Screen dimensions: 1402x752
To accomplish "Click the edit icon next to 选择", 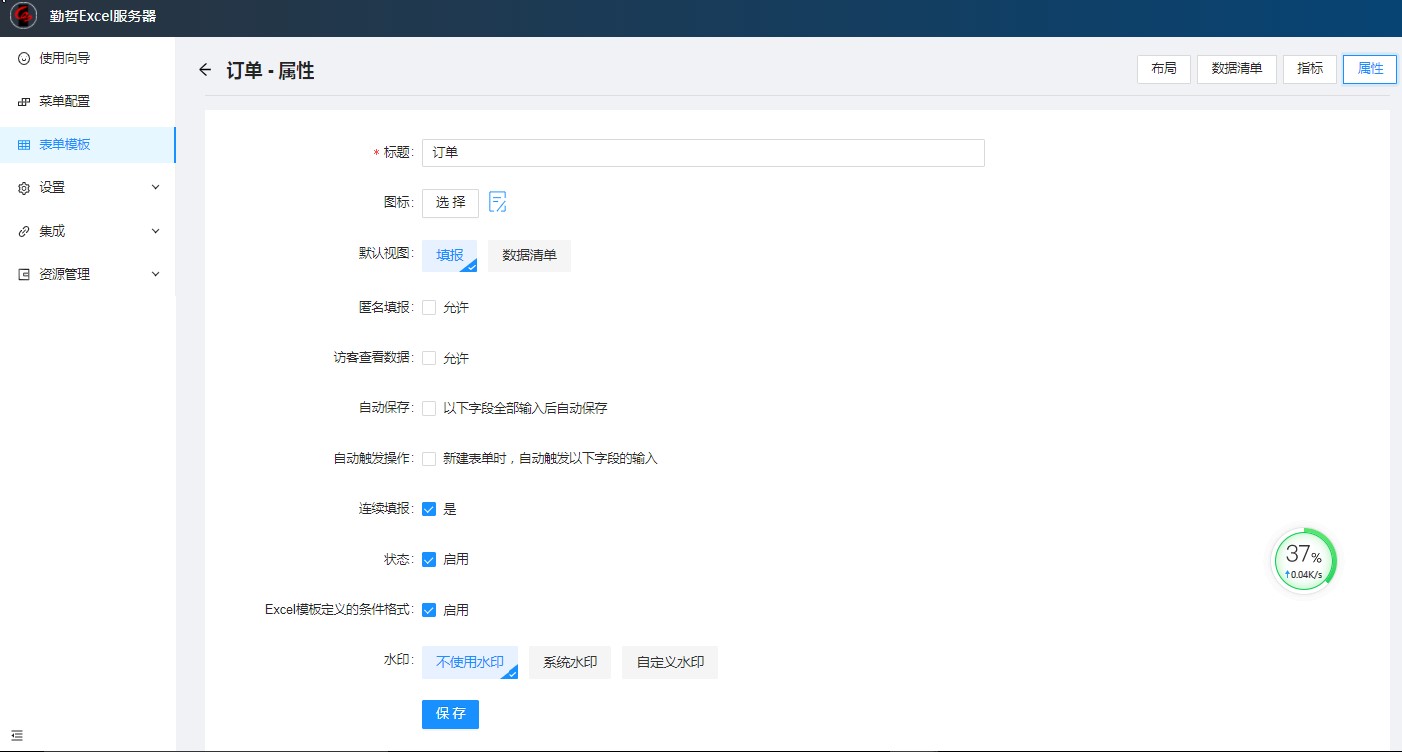I will pyautogui.click(x=498, y=202).
